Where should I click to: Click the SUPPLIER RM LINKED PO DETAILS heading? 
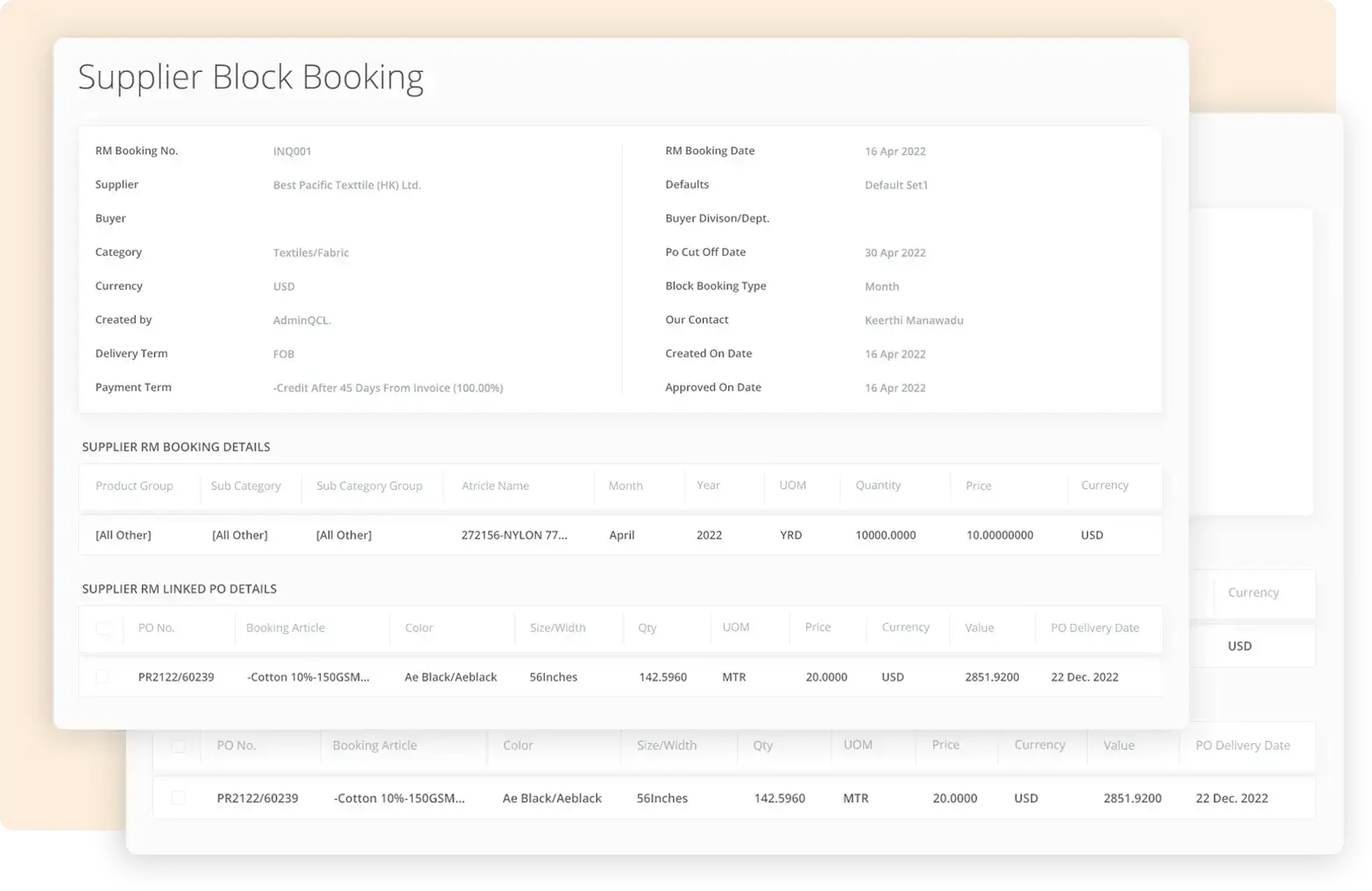point(179,589)
